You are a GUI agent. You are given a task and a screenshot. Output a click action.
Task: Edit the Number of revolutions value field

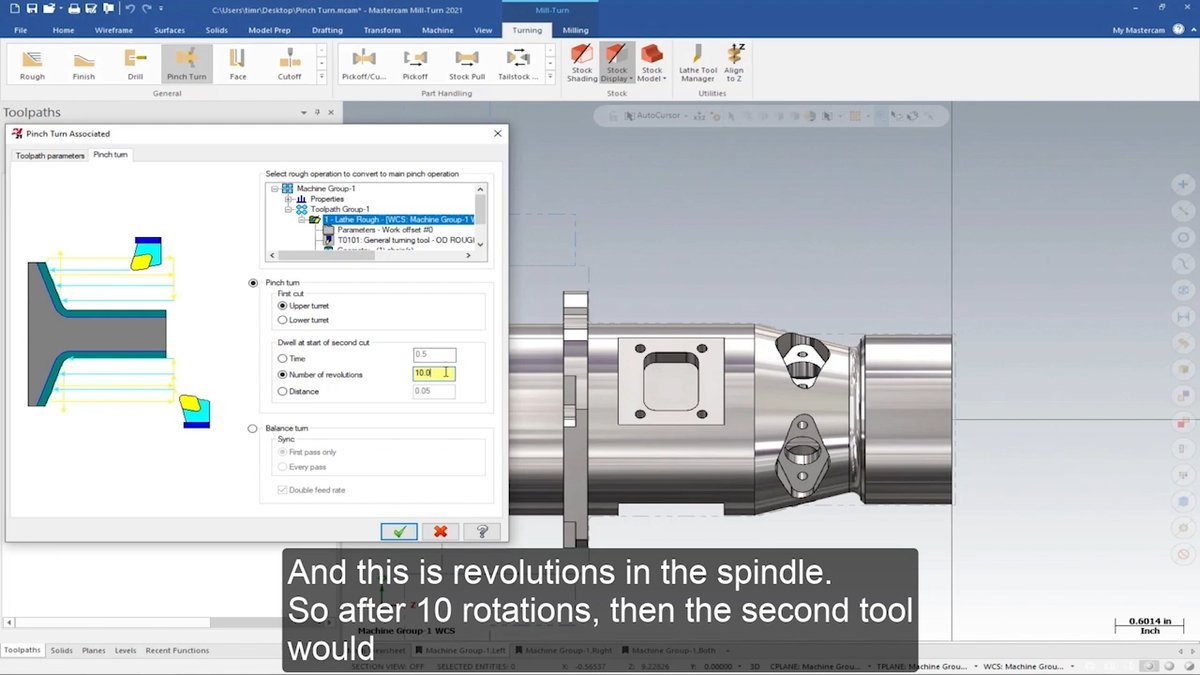434,373
